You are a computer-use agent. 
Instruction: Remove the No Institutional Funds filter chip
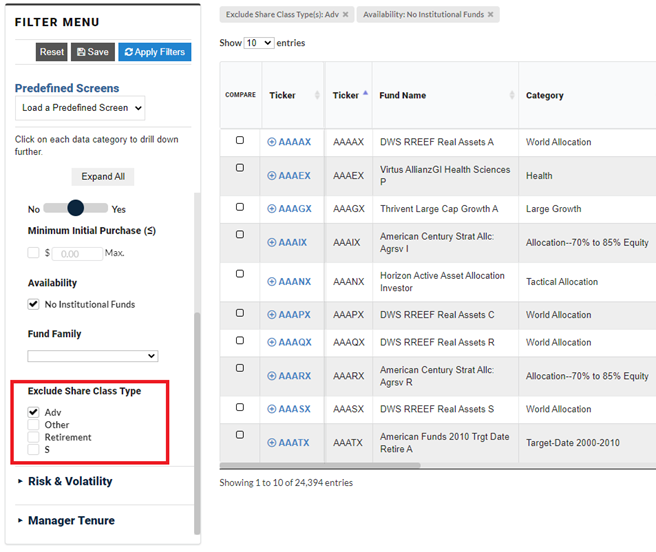490,15
